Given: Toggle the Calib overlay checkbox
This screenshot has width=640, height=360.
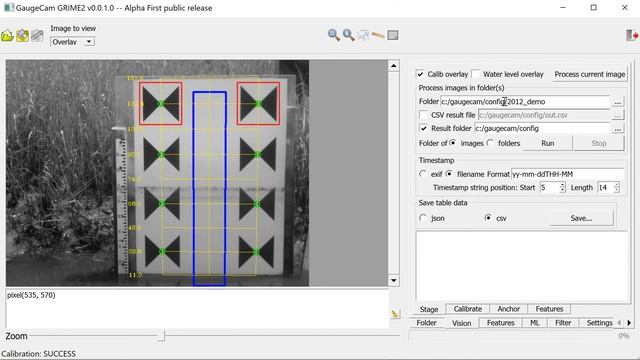Looking at the screenshot, I should point(420,74).
